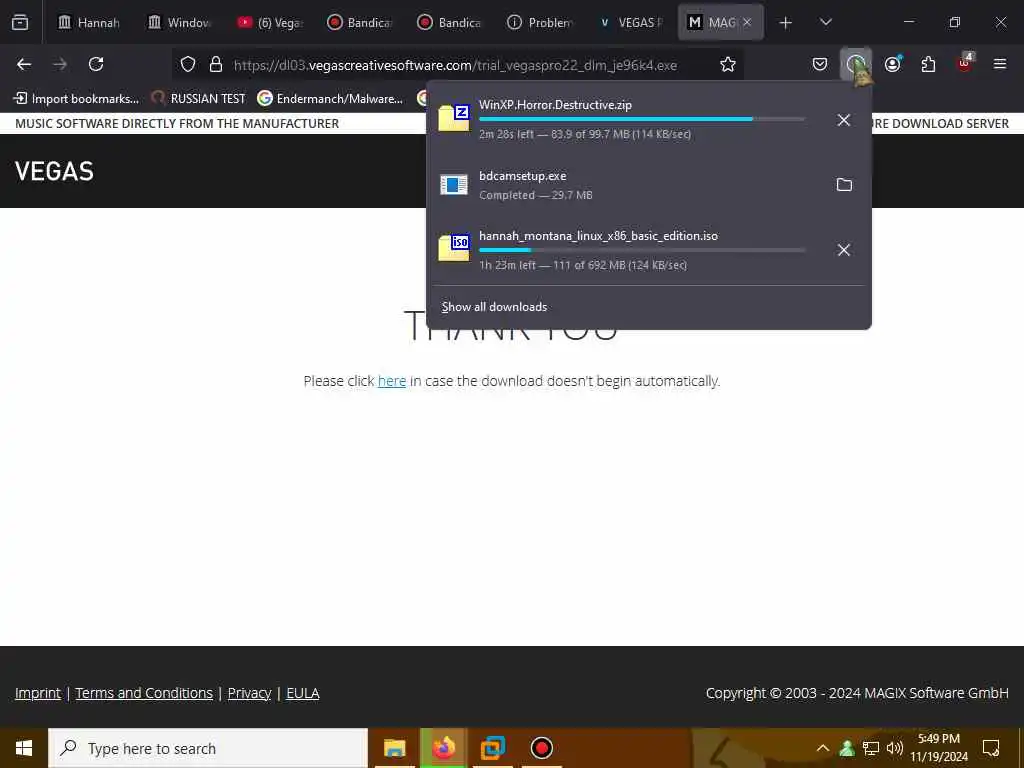Screen dimensions: 1024x768
Task: Toggle the downloads panel toolbar button
Action: coord(856,64)
